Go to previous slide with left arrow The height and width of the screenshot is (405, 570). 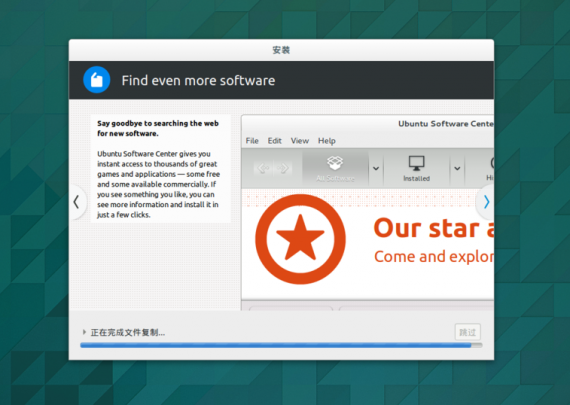pos(77,202)
